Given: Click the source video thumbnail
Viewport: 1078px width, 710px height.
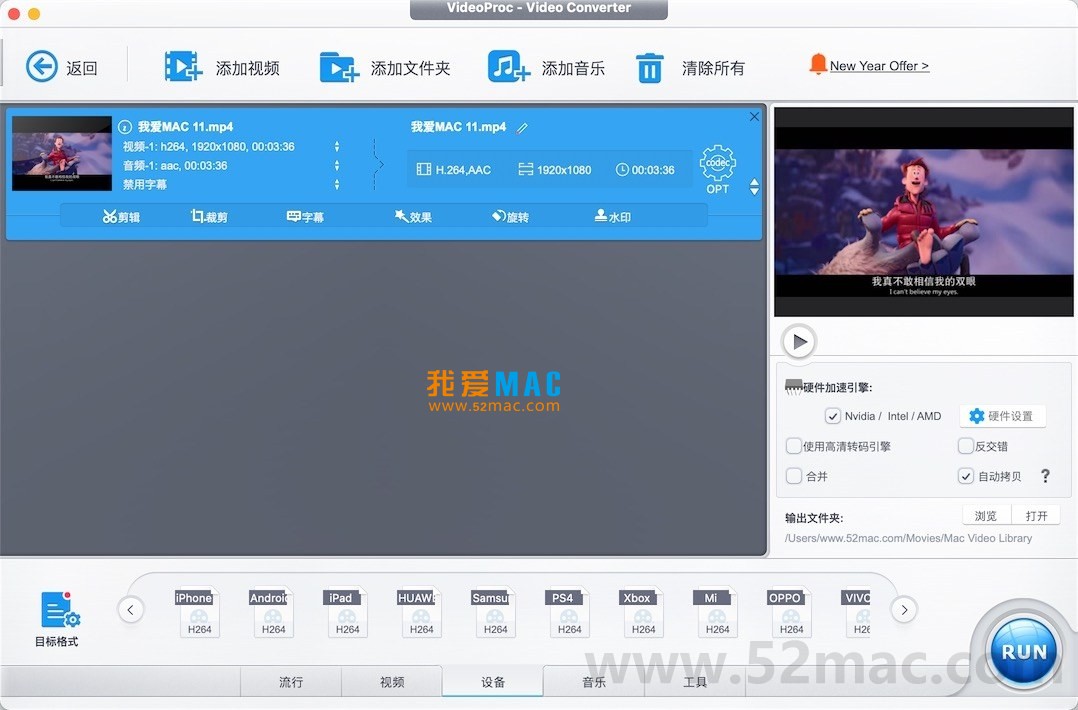Looking at the screenshot, I should coord(62,153).
